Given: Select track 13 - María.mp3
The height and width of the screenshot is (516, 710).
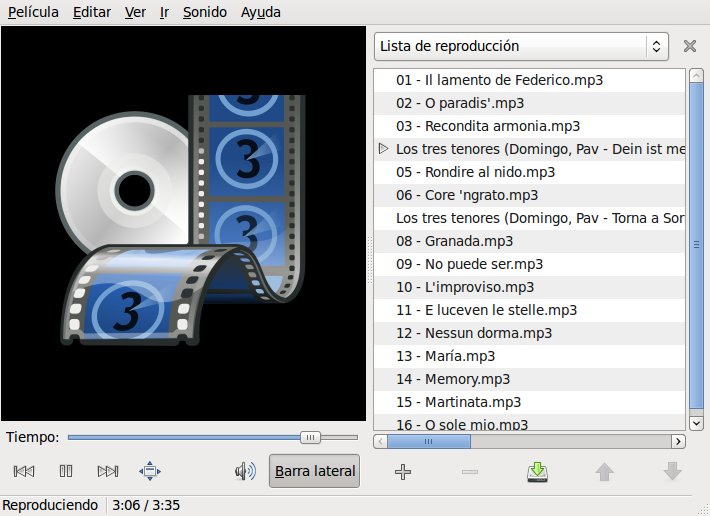Looking at the screenshot, I should point(529,357).
